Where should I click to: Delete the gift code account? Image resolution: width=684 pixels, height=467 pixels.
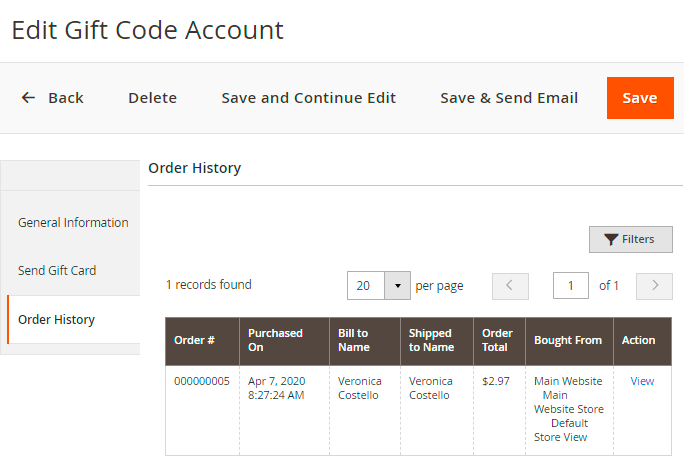click(152, 98)
